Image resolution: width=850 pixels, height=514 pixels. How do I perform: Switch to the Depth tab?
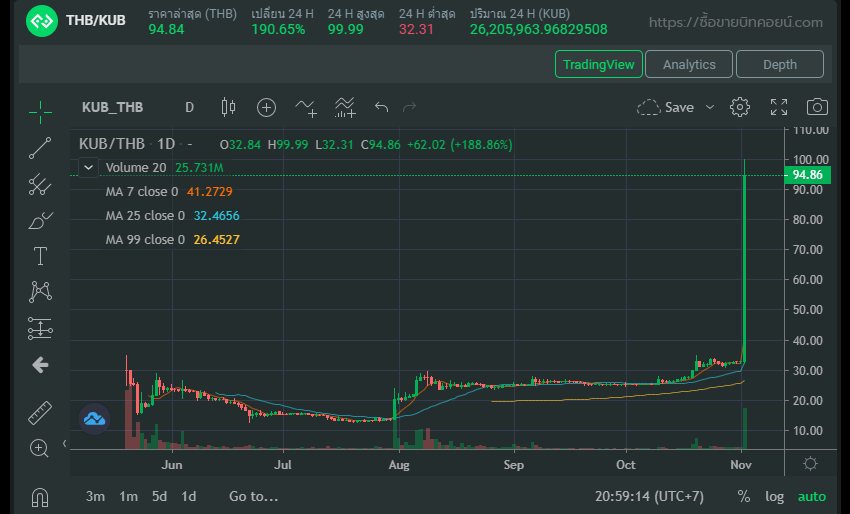pos(780,64)
